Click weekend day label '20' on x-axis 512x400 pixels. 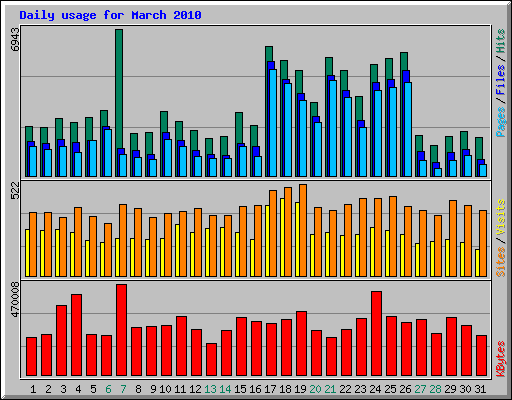point(315,389)
